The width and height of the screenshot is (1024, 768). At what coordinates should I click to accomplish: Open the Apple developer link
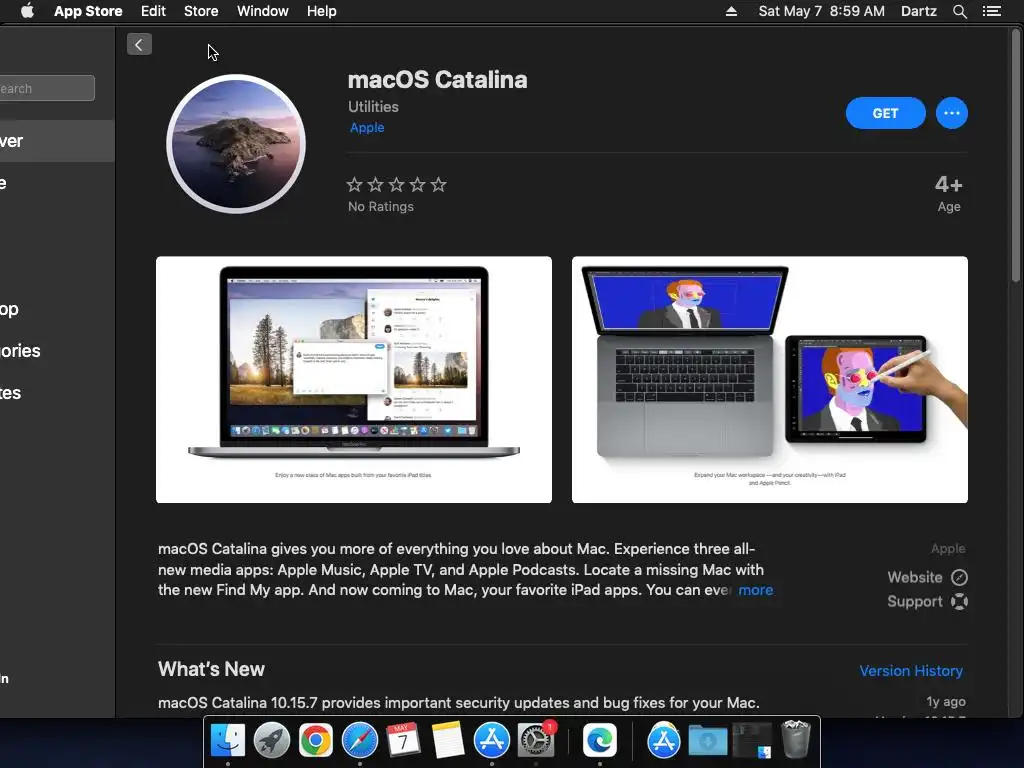[367, 127]
